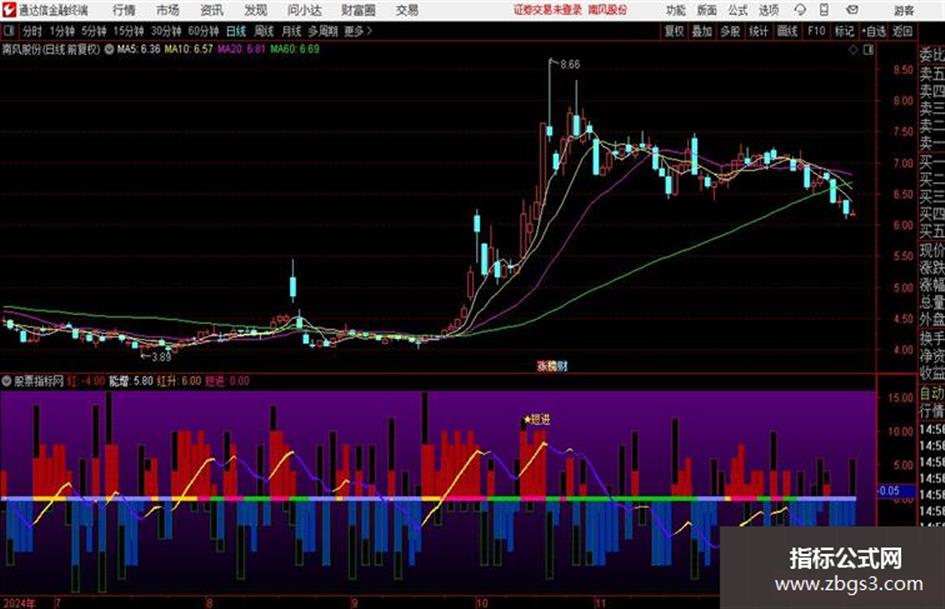This screenshot has height=609, width=945.
Task: Add stock via the 自选 button
Action: pyautogui.click(x=874, y=31)
